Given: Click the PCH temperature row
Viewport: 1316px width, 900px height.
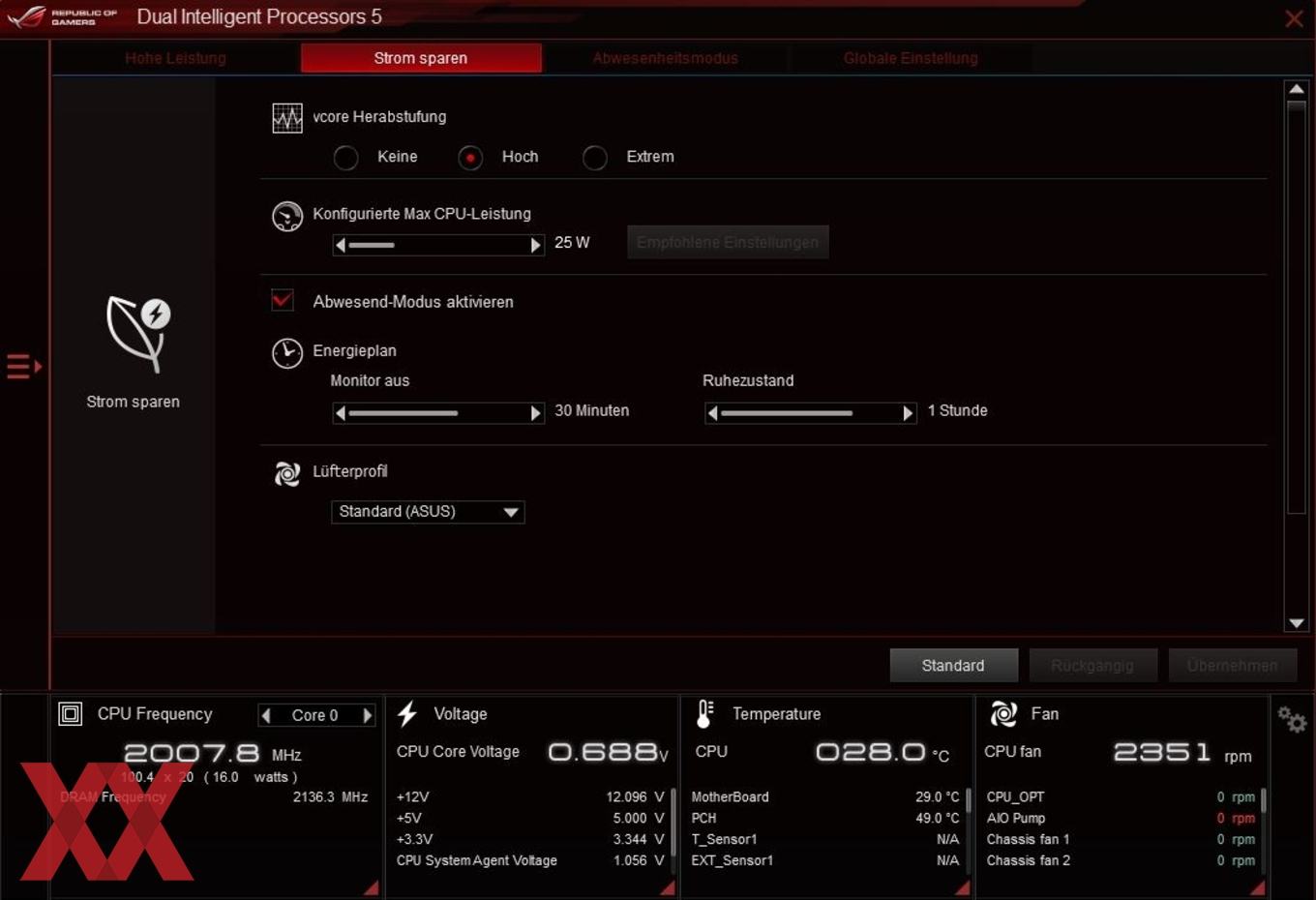Looking at the screenshot, I should pos(825,819).
